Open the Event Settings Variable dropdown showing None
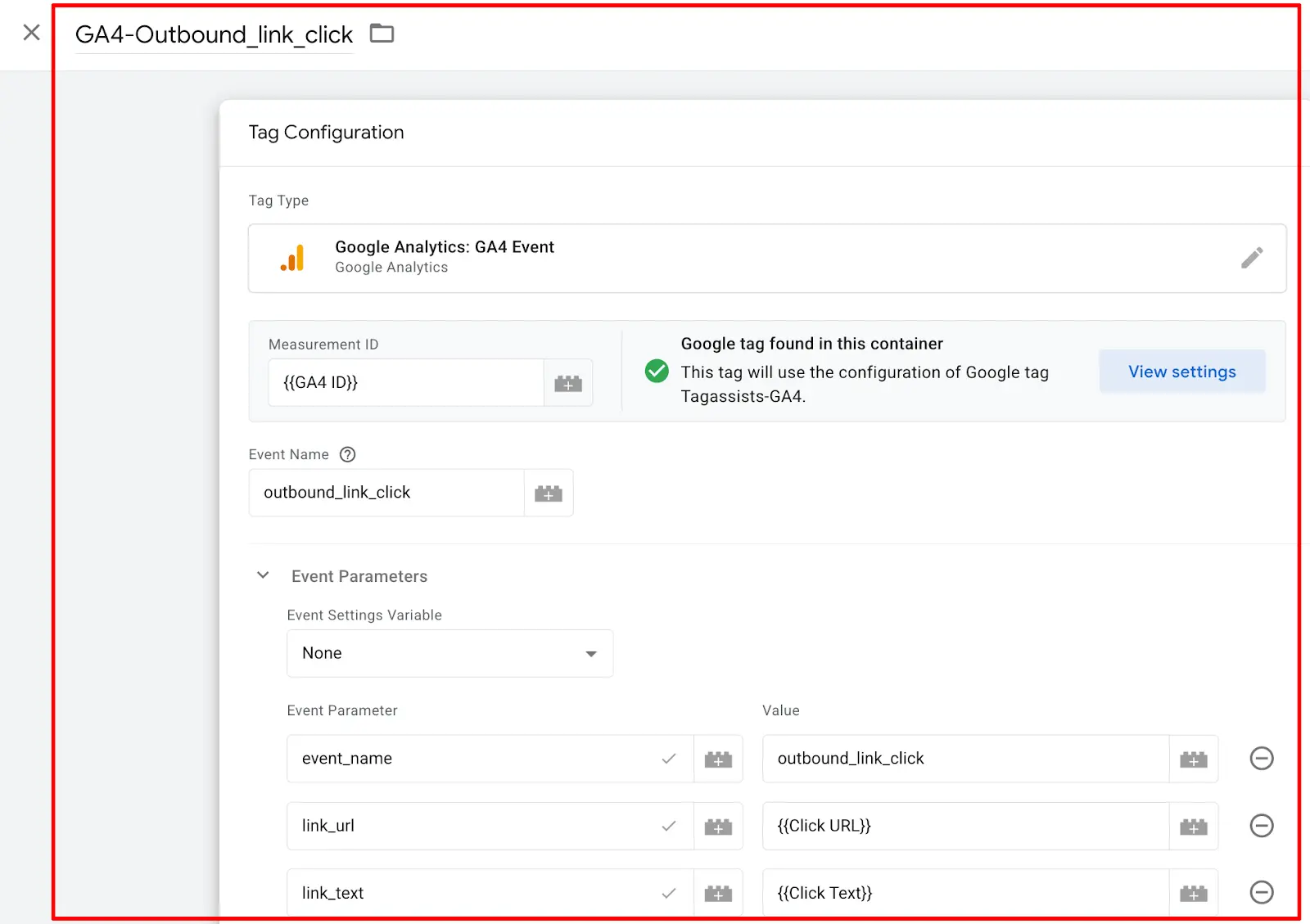1310x924 pixels. pos(449,653)
